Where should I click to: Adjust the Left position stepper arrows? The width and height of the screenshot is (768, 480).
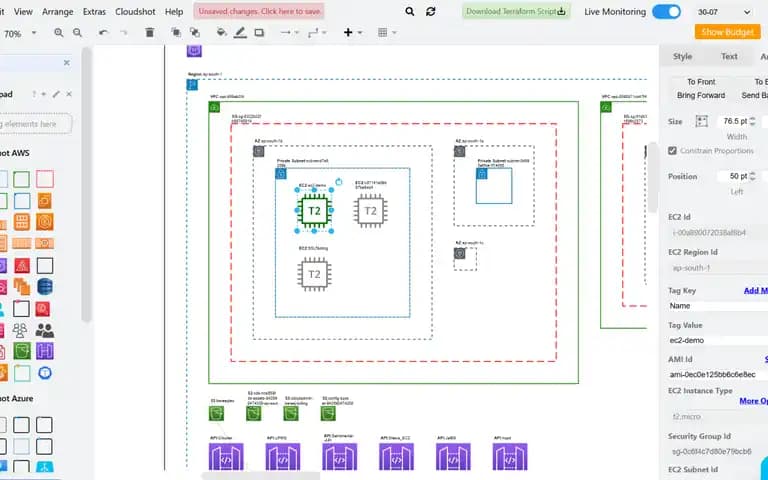tap(753, 176)
